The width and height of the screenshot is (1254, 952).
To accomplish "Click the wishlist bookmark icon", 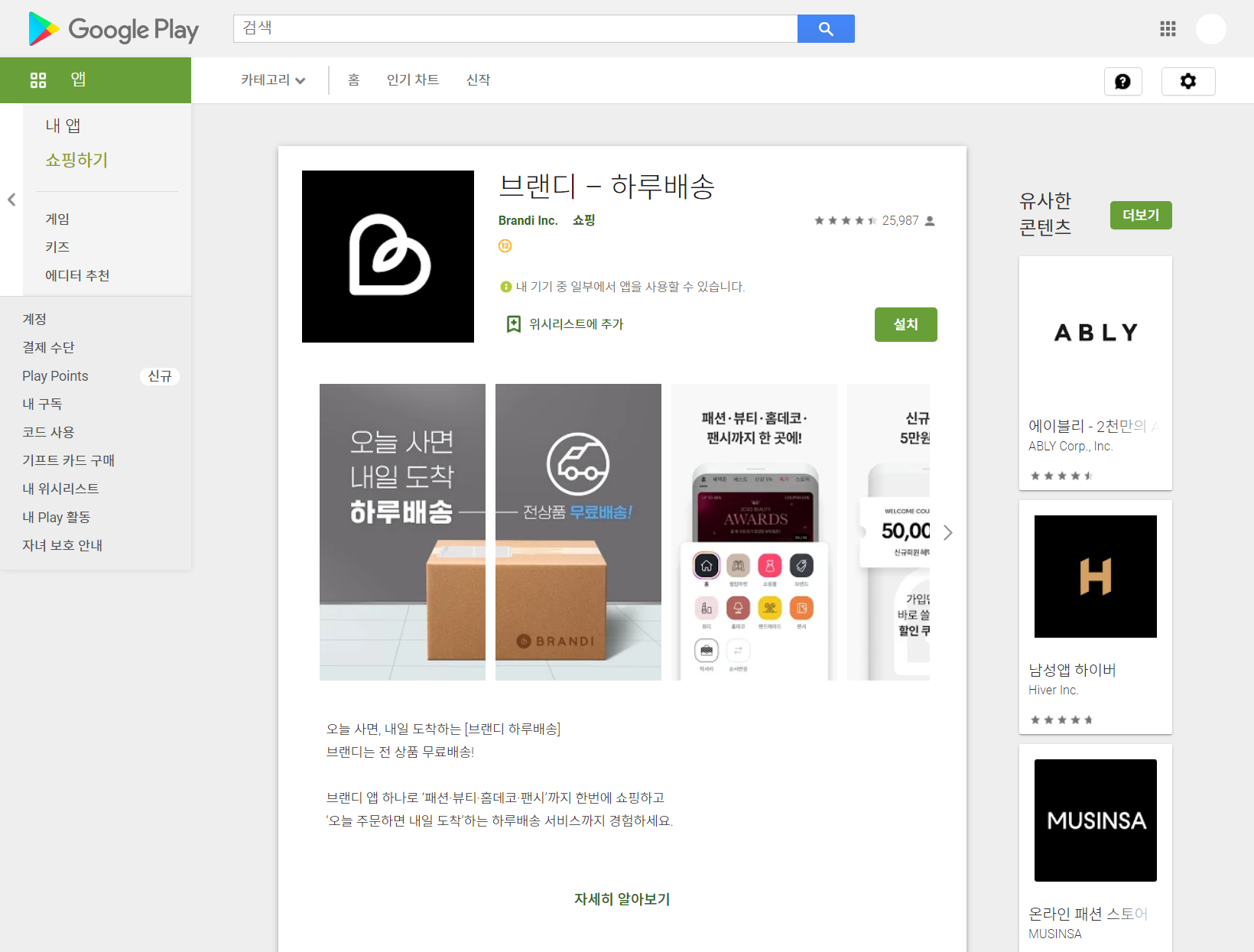I will pos(514,324).
